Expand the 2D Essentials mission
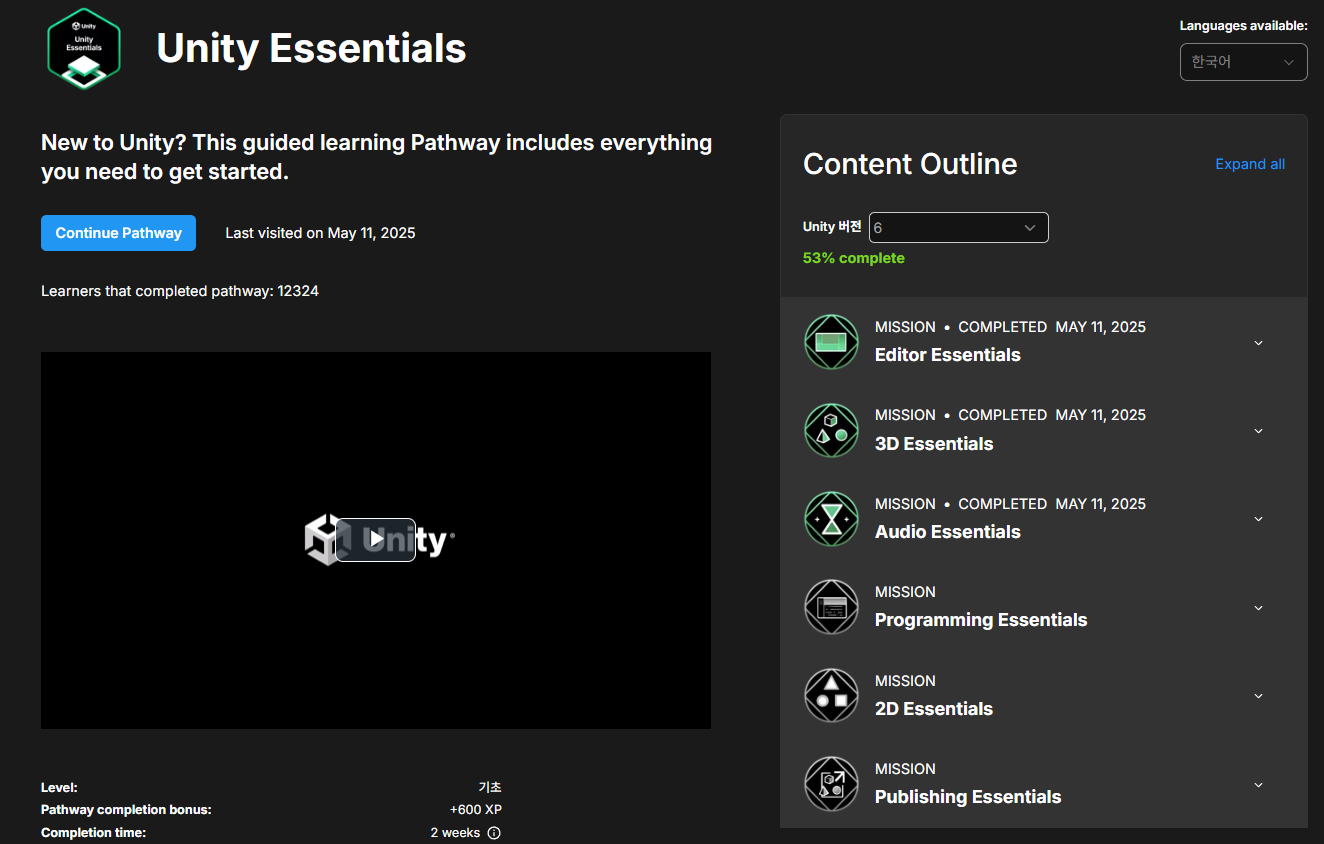This screenshot has height=844, width=1324. (1259, 696)
